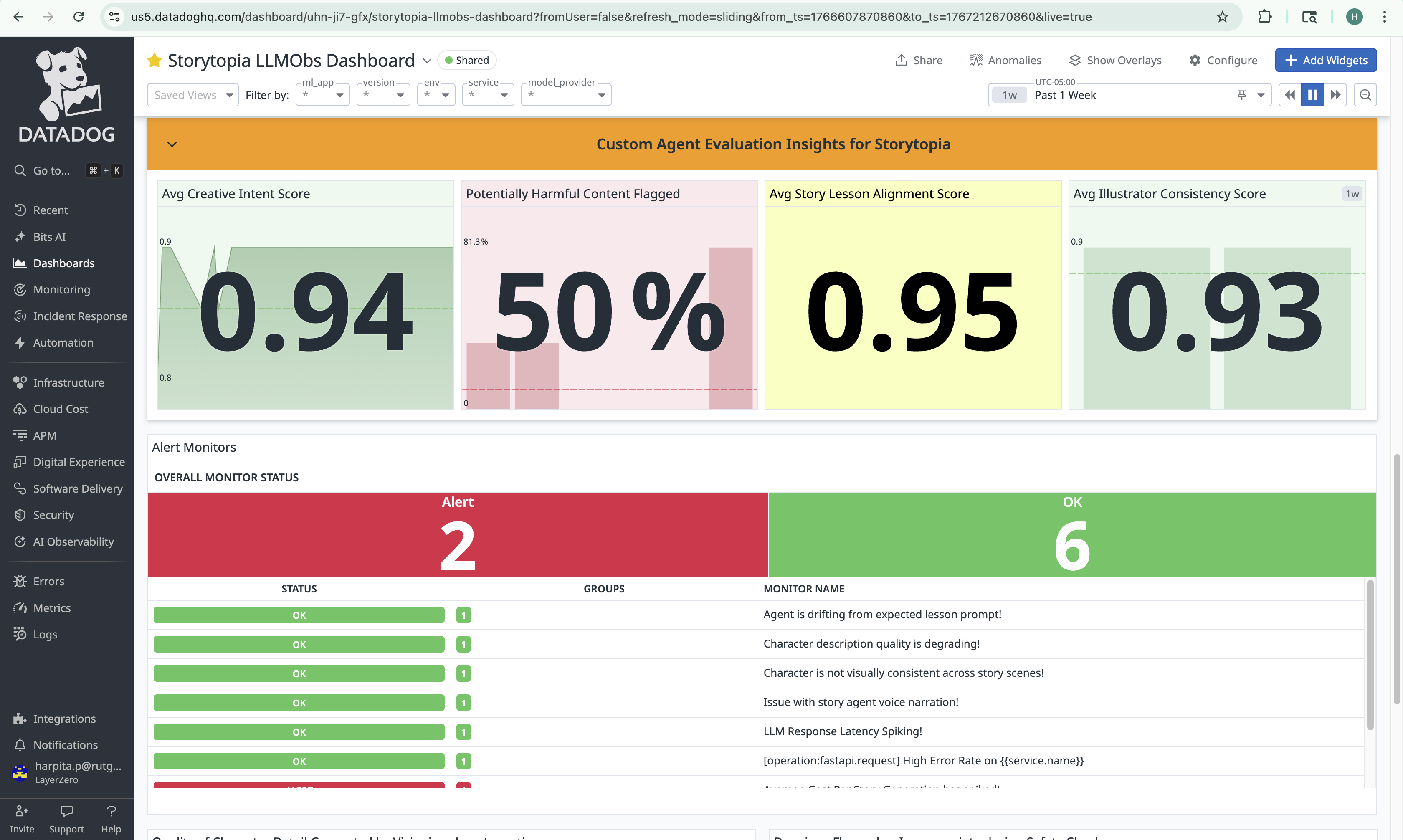Open AI Observability sidebar section
1403x840 pixels.
(73, 541)
